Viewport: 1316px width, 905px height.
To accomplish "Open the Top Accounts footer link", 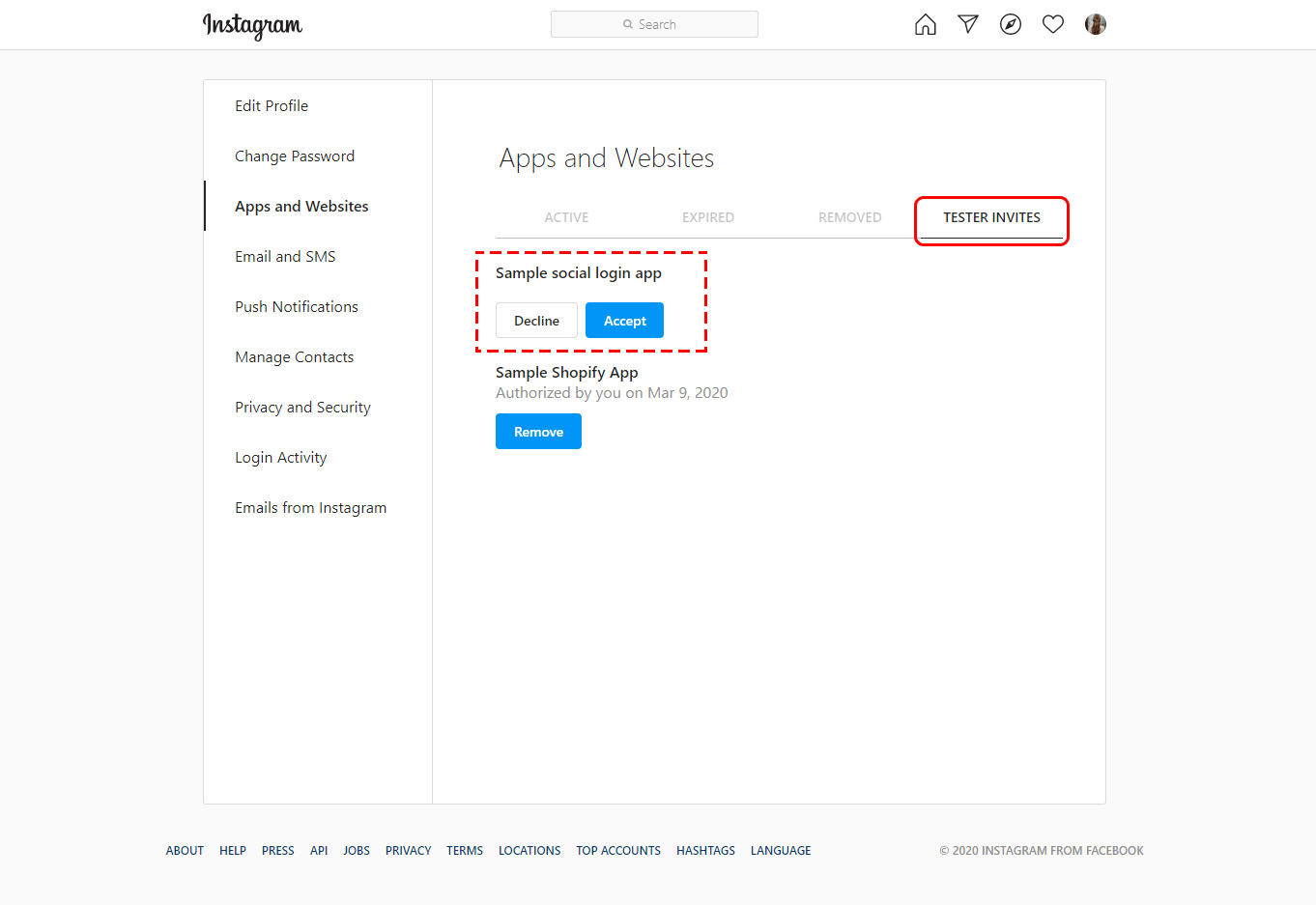I will pos(618,851).
